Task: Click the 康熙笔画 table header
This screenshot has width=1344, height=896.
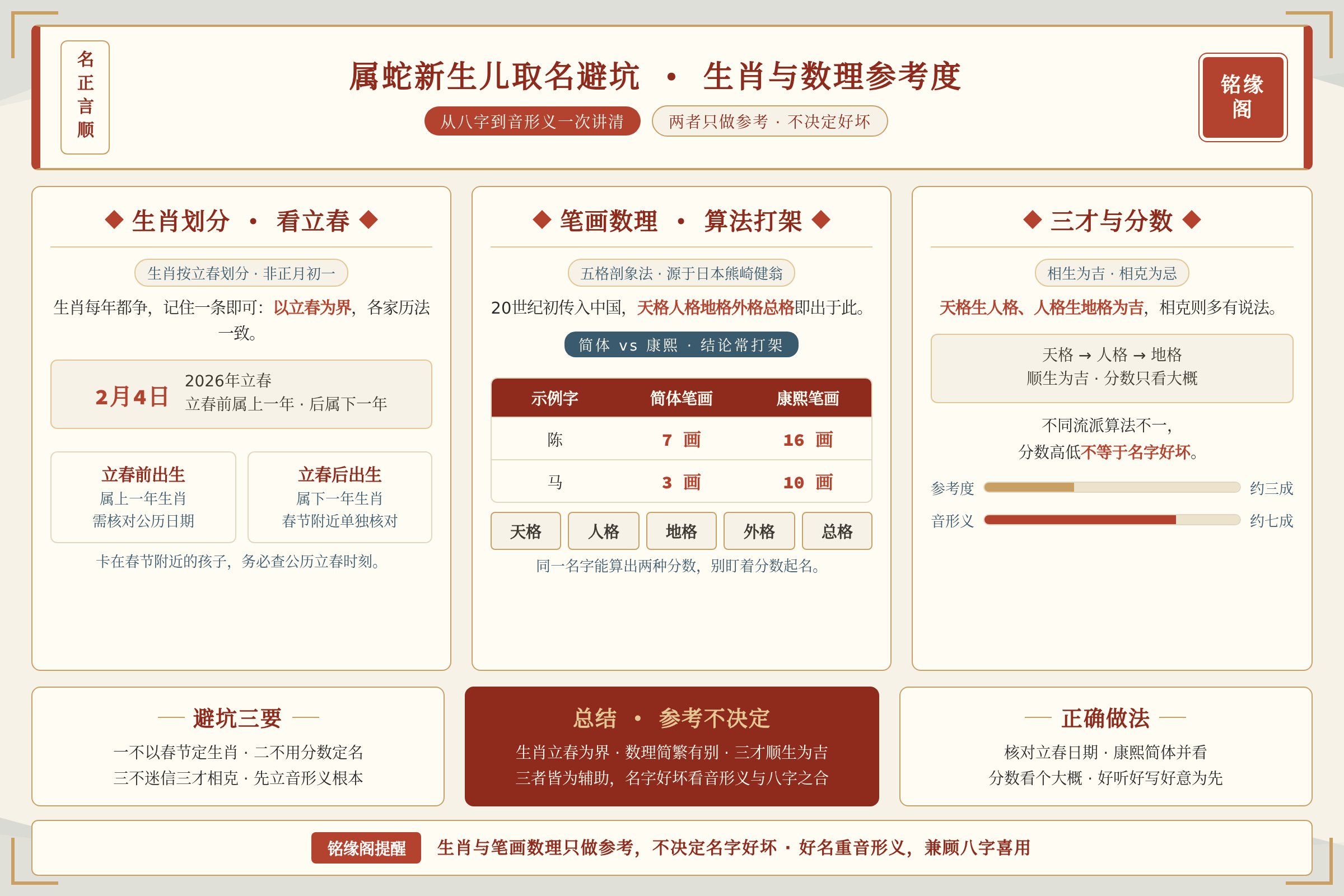Action: coord(808,398)
